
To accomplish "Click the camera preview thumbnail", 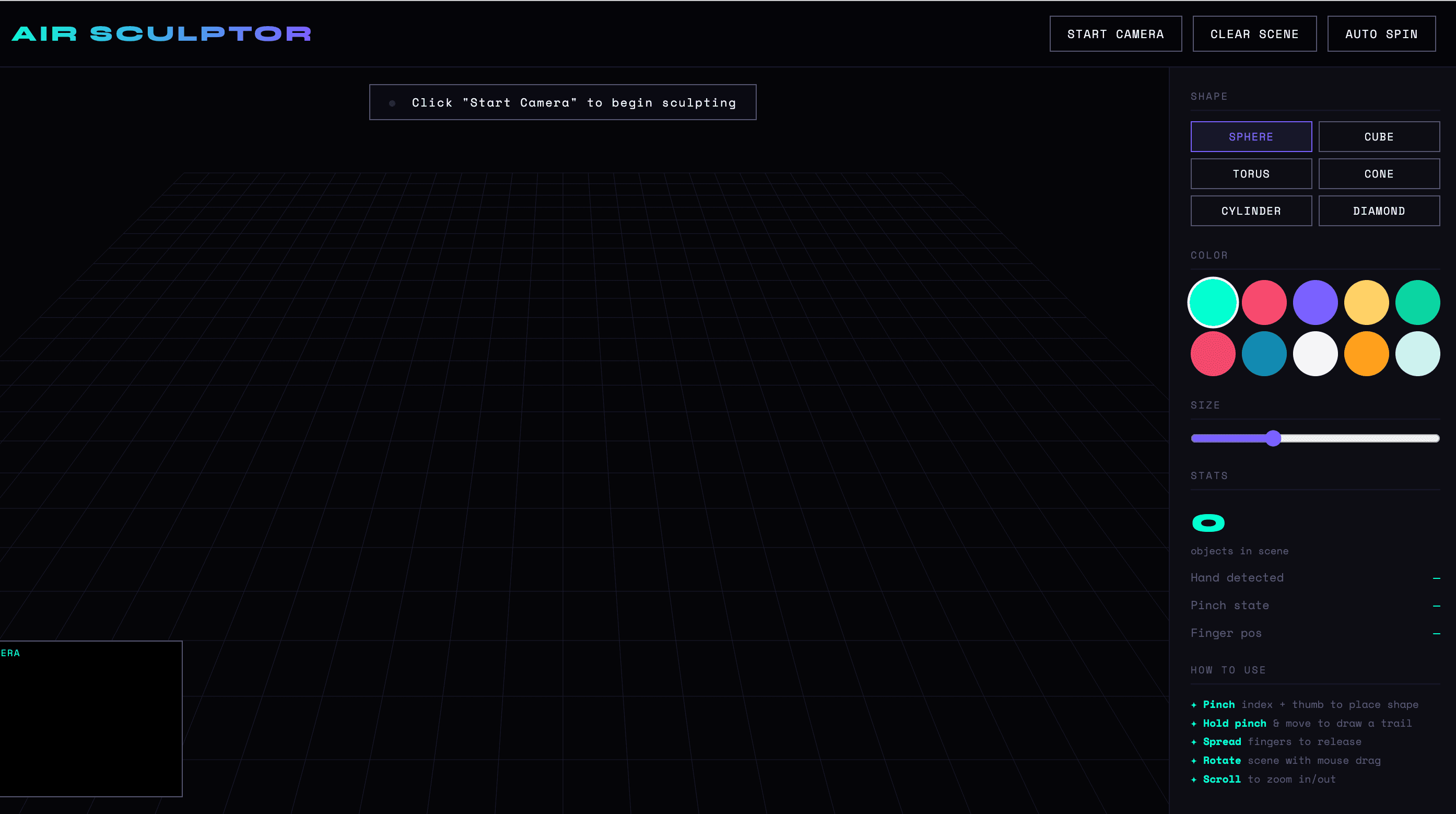I will pyautogui.click(x=90, y=719).
